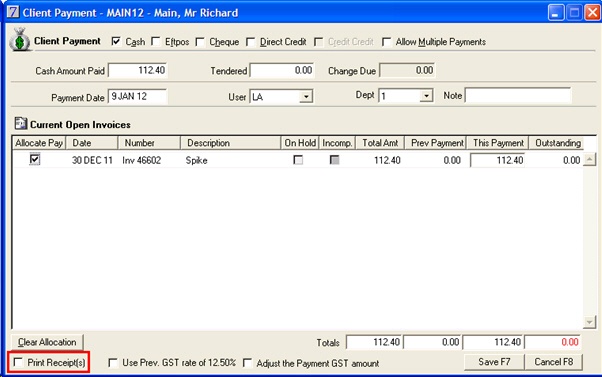
Task: Click the red Outstanding total 0.00
Action: [553, 342]
